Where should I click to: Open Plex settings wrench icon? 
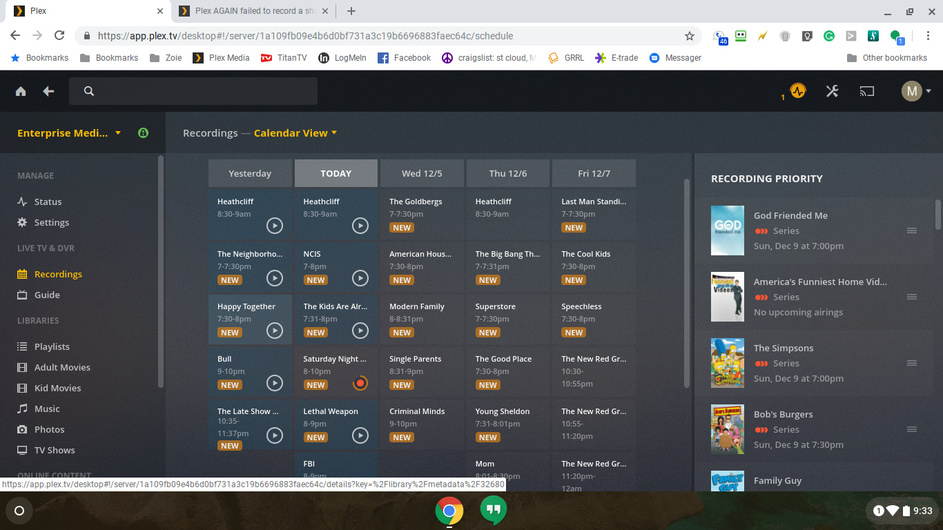[x=832, y=91]
